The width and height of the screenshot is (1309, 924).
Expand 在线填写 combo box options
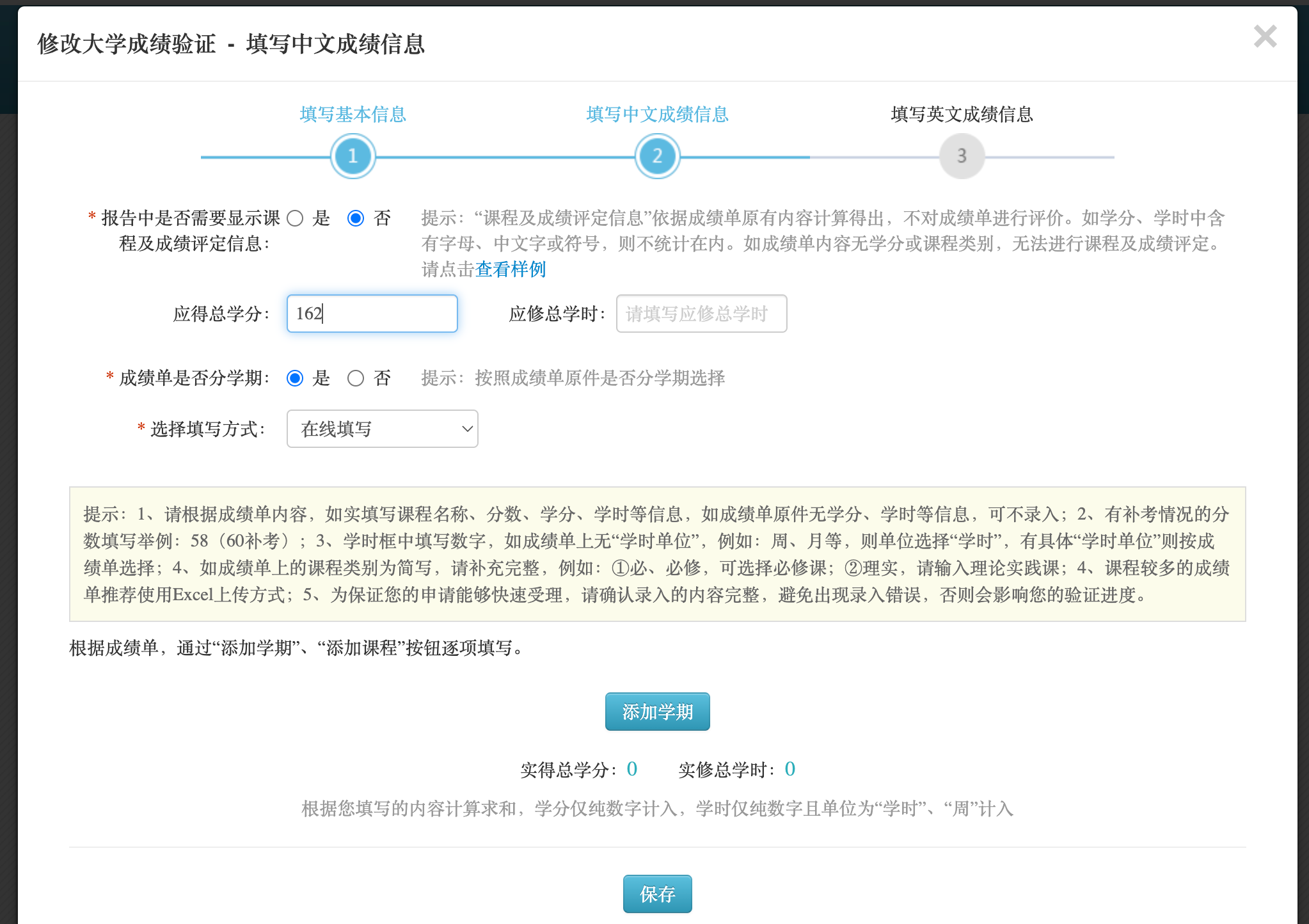click(x=382, y=429)
